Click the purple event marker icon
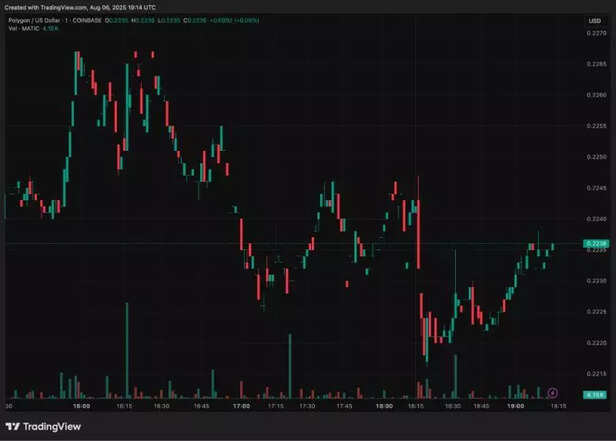The image size is (616, 441). [x=553, y=393]
